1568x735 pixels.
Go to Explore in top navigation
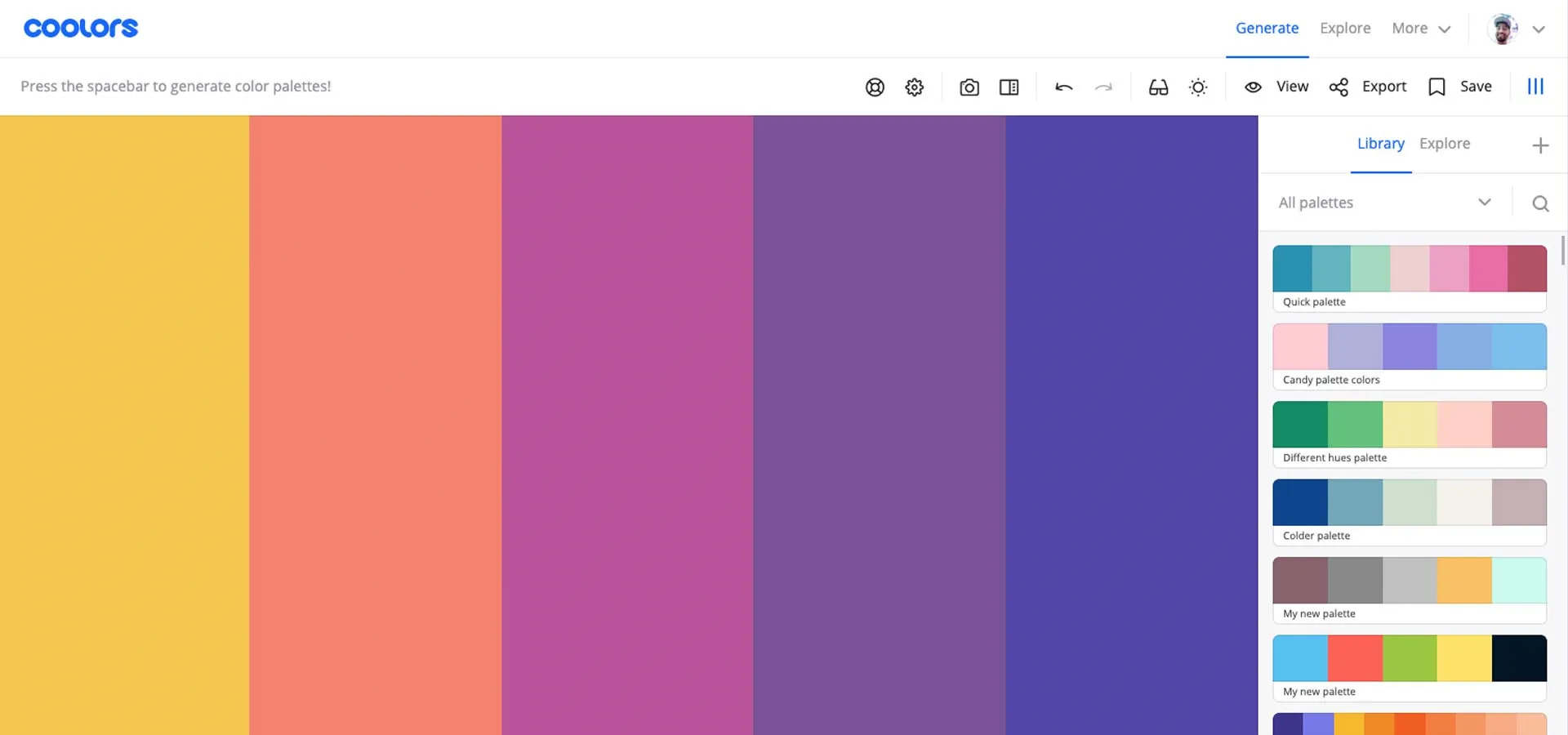pos(1345,29)
